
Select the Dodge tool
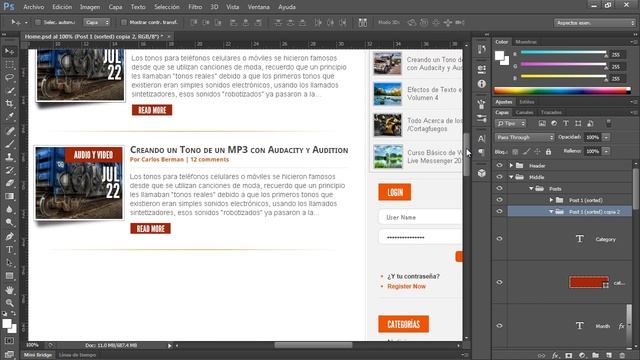coord(9,222)
